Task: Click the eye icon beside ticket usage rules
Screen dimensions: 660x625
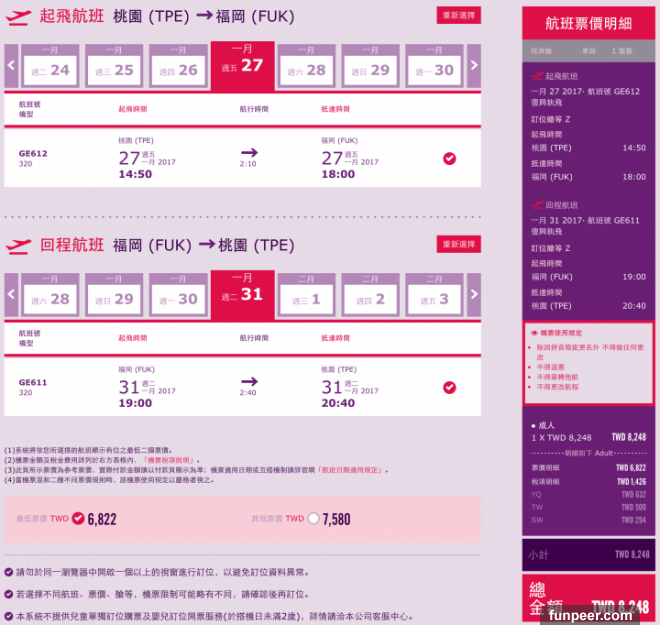Action: point(534,332)
